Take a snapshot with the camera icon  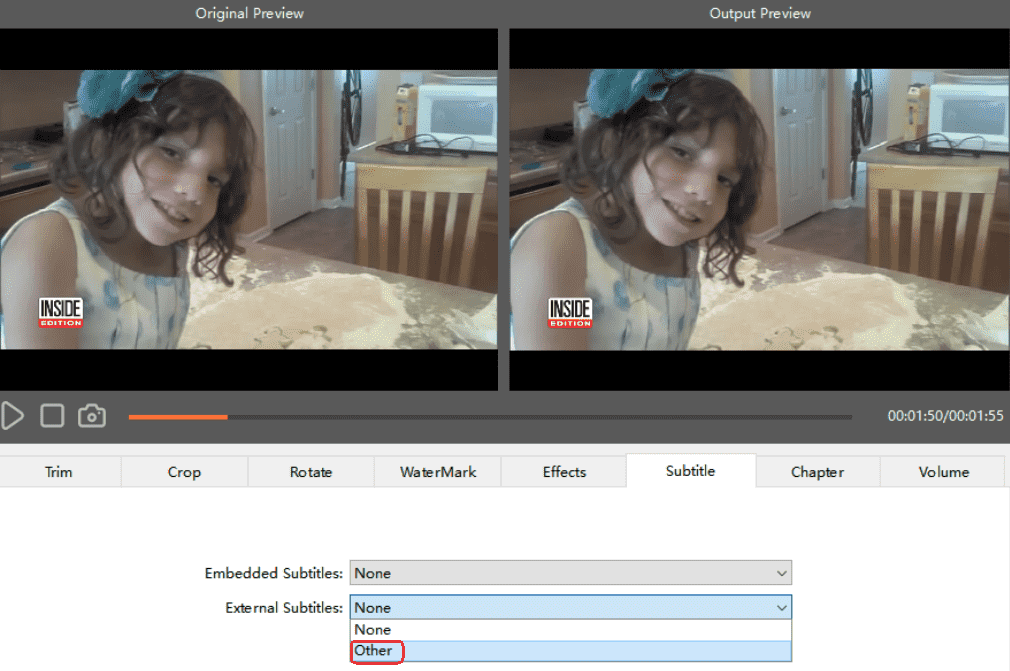pos(92,416)
